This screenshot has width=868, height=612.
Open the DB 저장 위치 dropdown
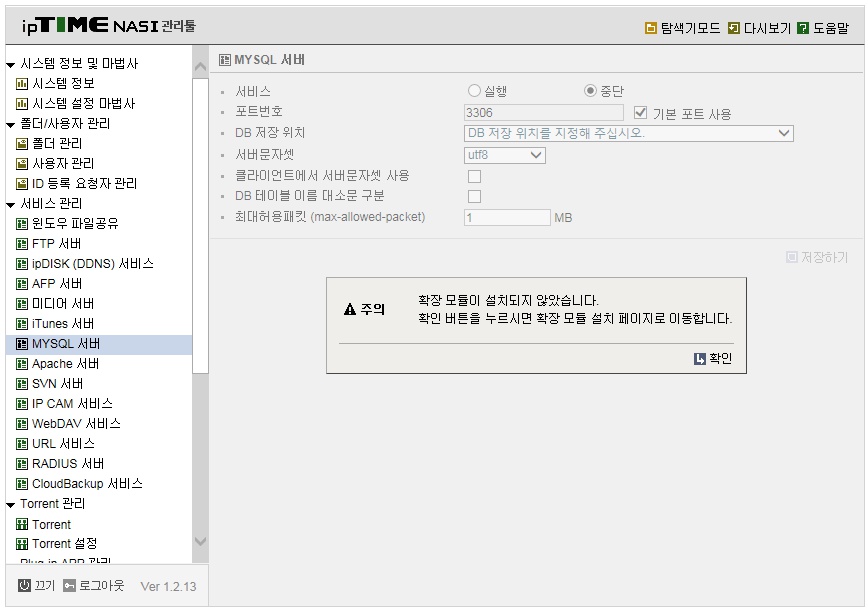628,133
